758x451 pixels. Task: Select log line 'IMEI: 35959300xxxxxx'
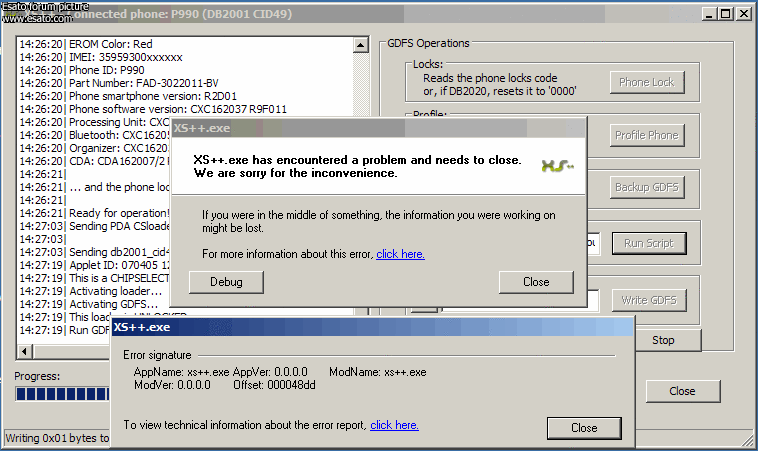126,57
